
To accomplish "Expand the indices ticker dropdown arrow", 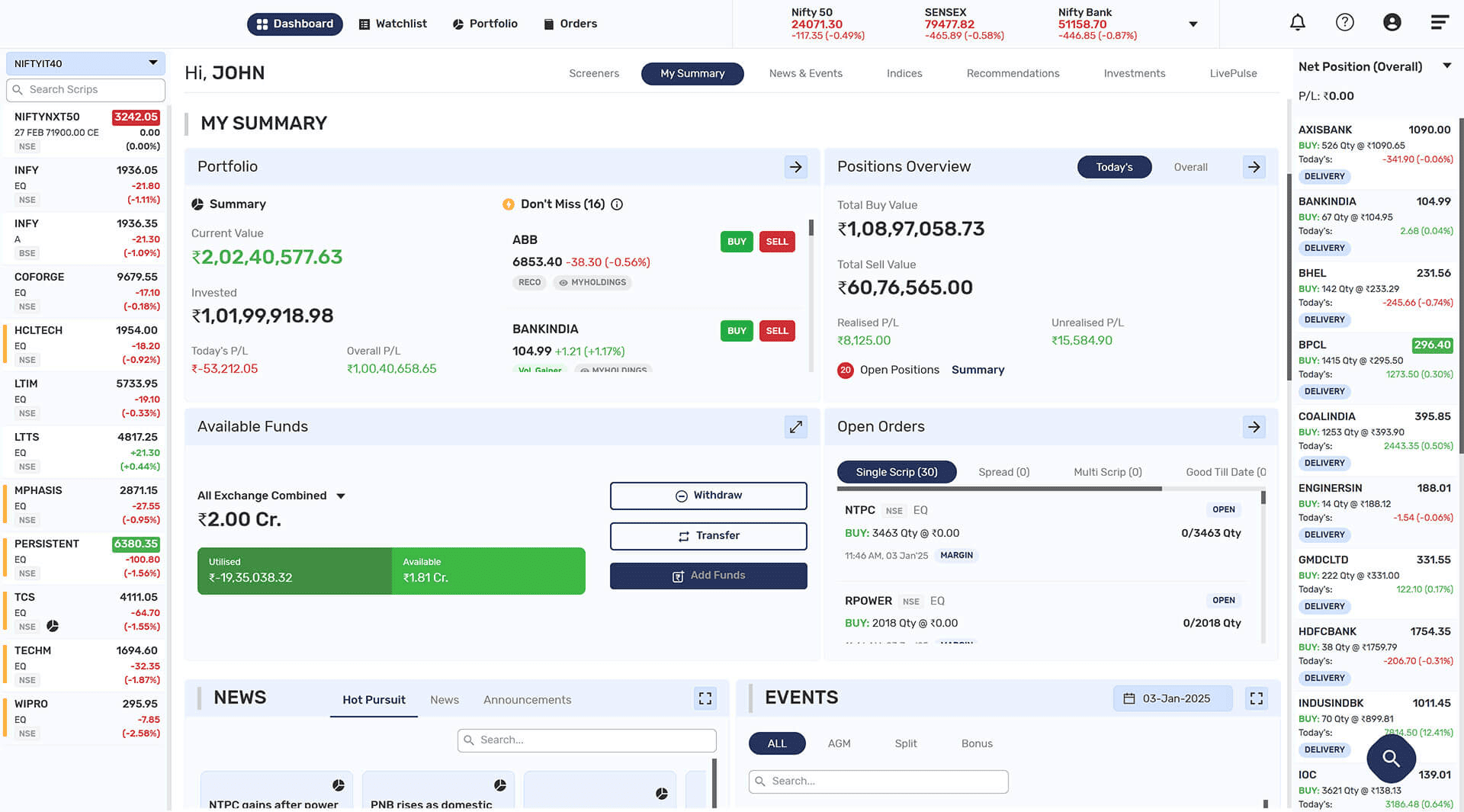I will click(1193, 24).
